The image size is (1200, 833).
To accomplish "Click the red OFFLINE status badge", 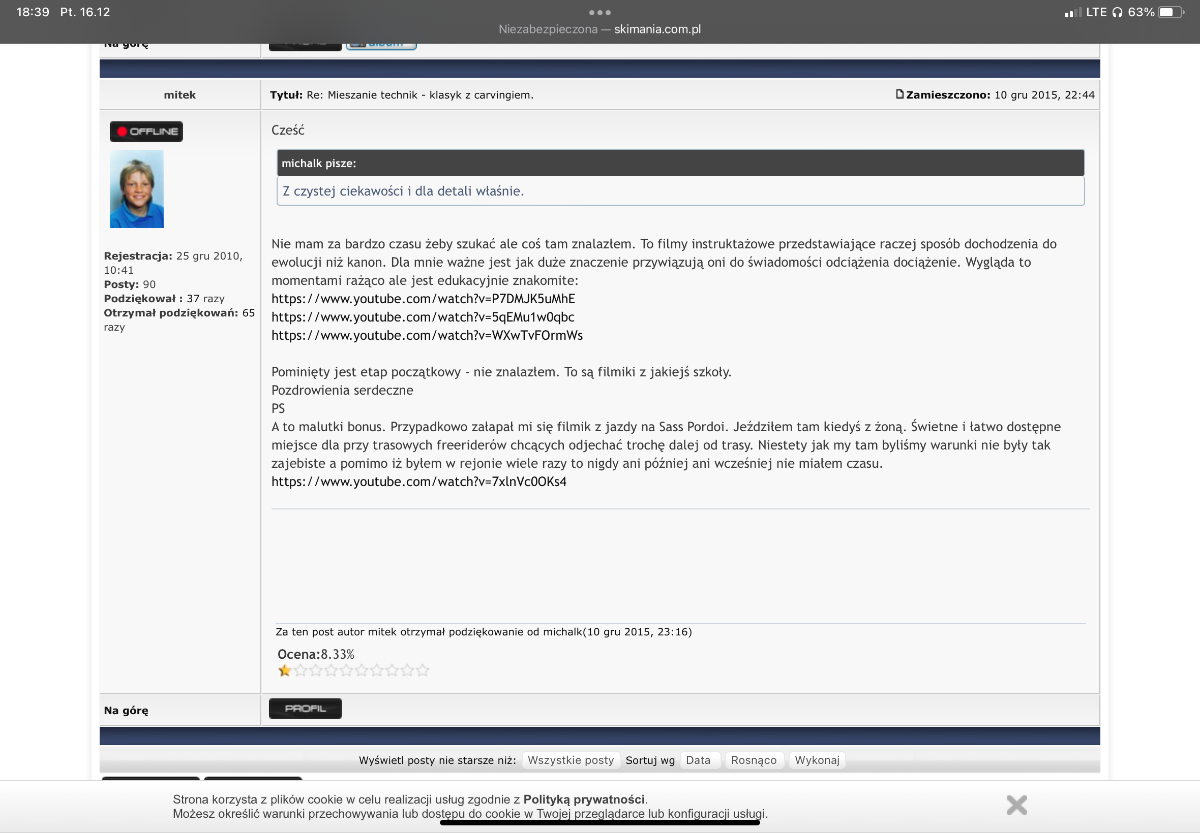I will pyautogui.click(x=146, y=131).
